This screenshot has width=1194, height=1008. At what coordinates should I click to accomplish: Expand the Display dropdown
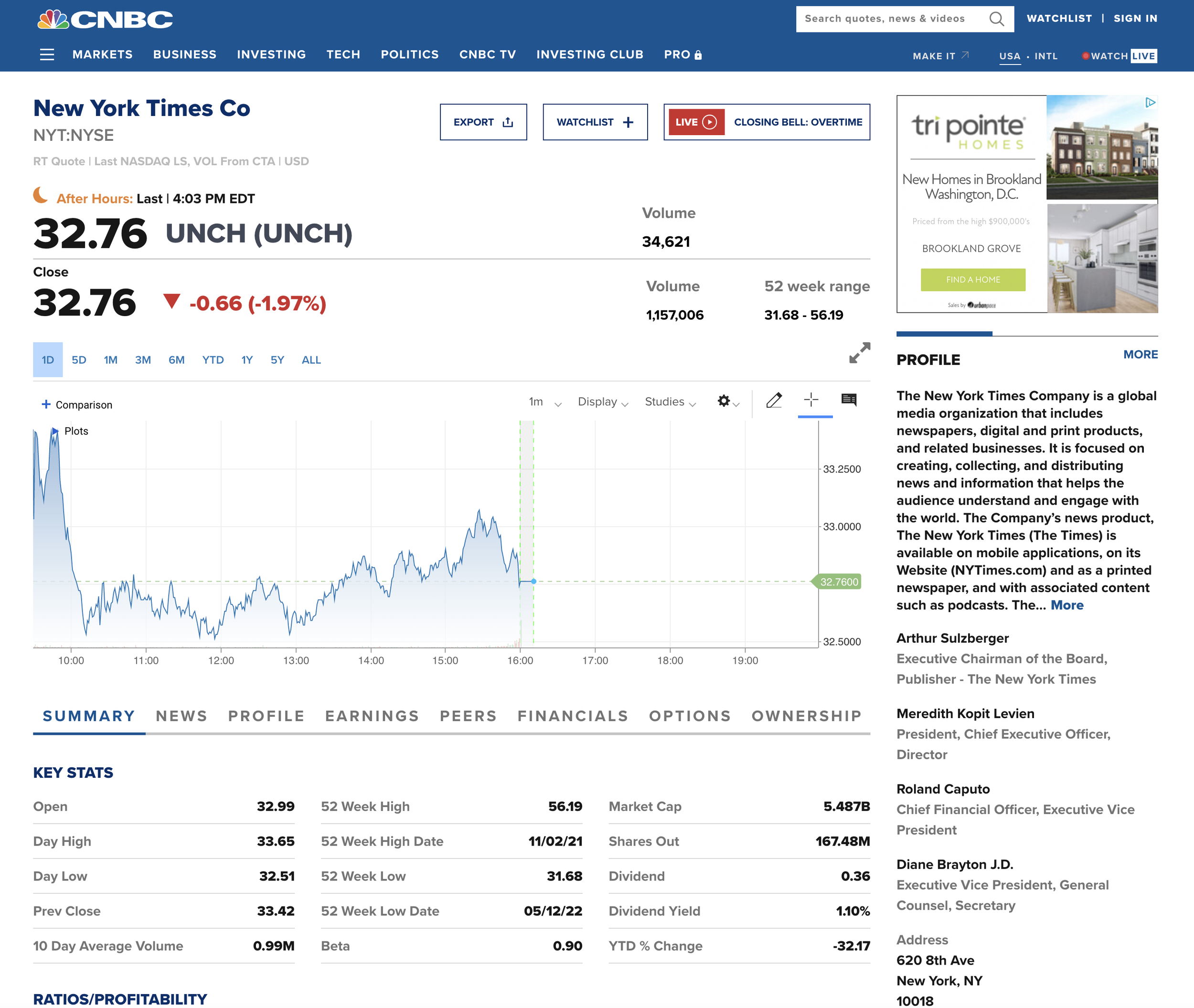602,402
